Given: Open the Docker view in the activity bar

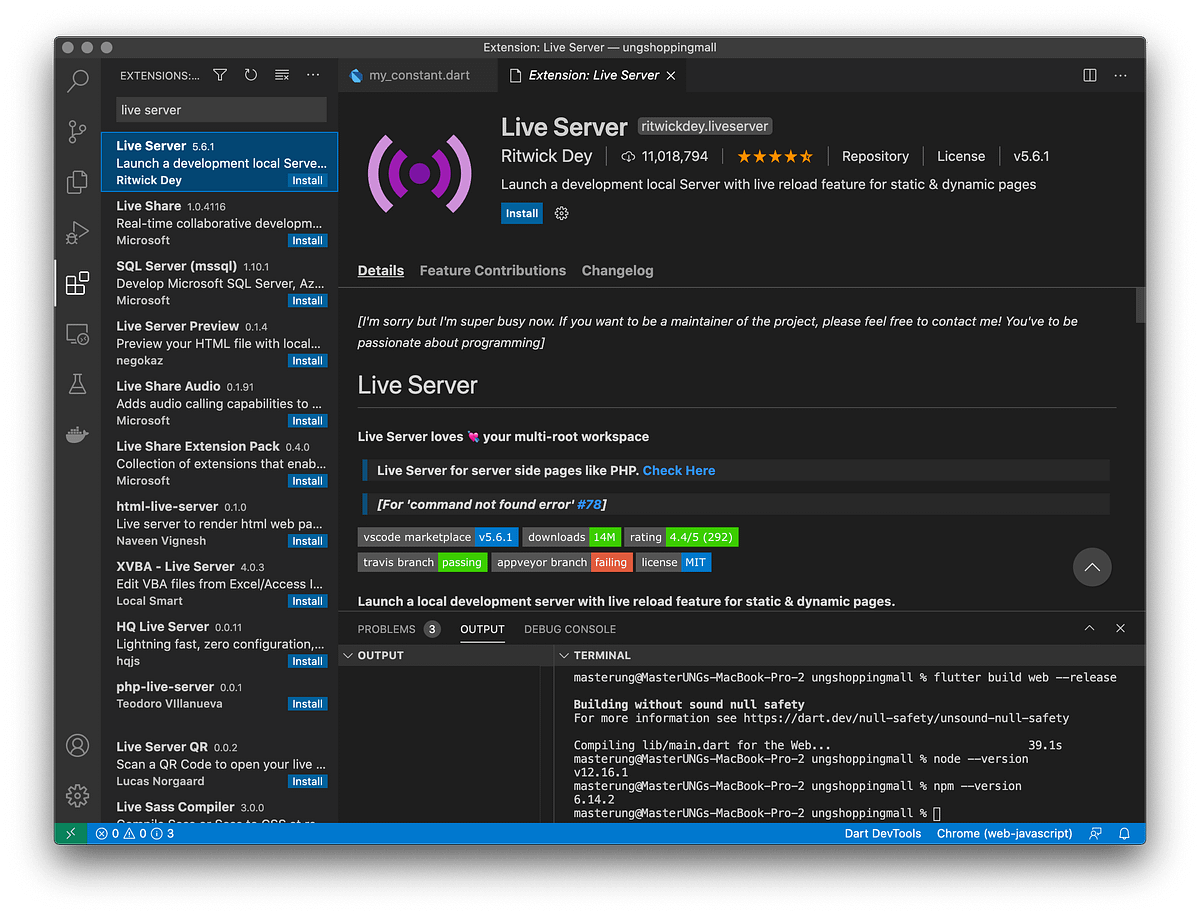Looking at the screenshot, I should [77, 434].
